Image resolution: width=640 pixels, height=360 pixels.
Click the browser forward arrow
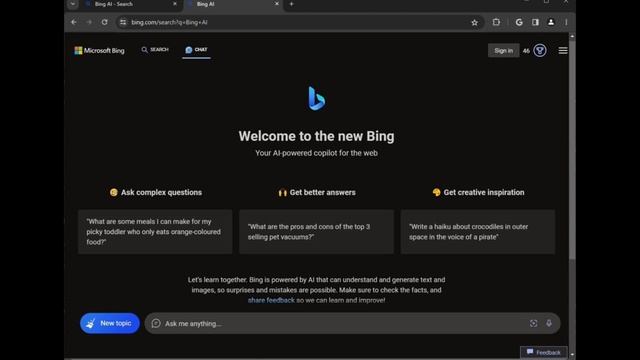tap(89, 22)
